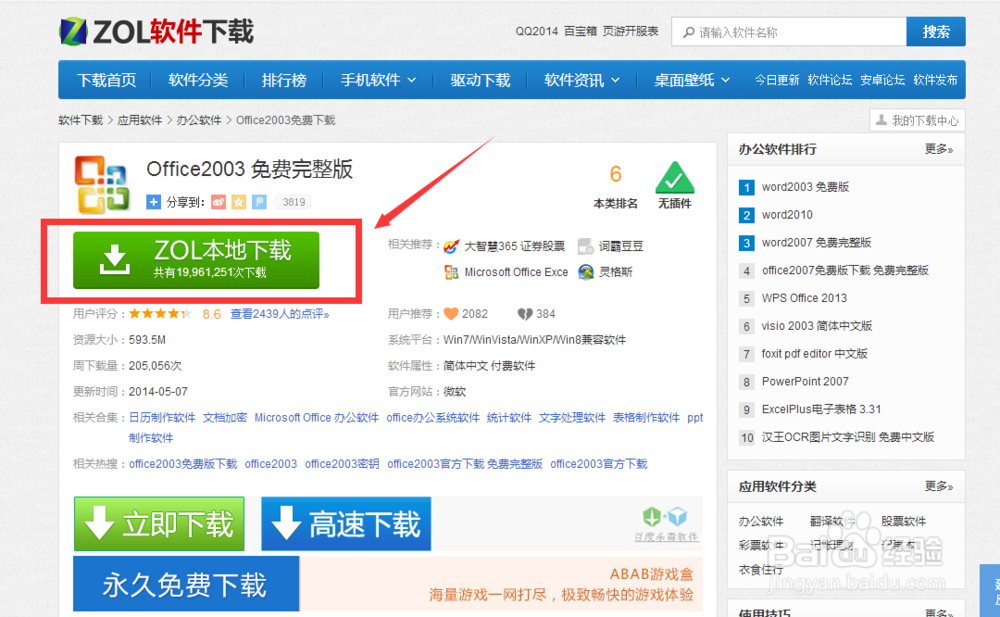The width and height of the screenshot is (1000, 617).
Task: Click the share count 3819
Action: click(293, 202)
